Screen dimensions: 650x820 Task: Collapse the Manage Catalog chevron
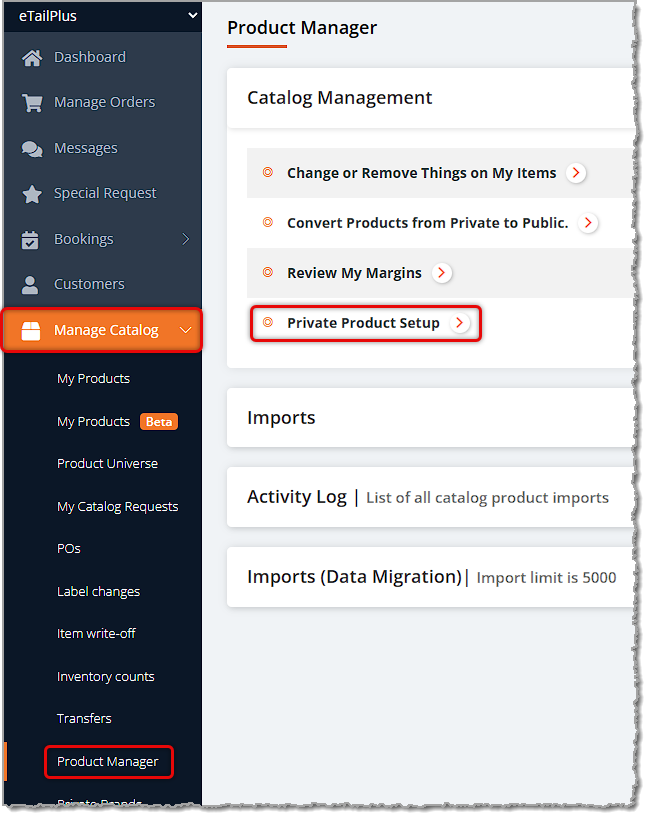click(186, 331)
